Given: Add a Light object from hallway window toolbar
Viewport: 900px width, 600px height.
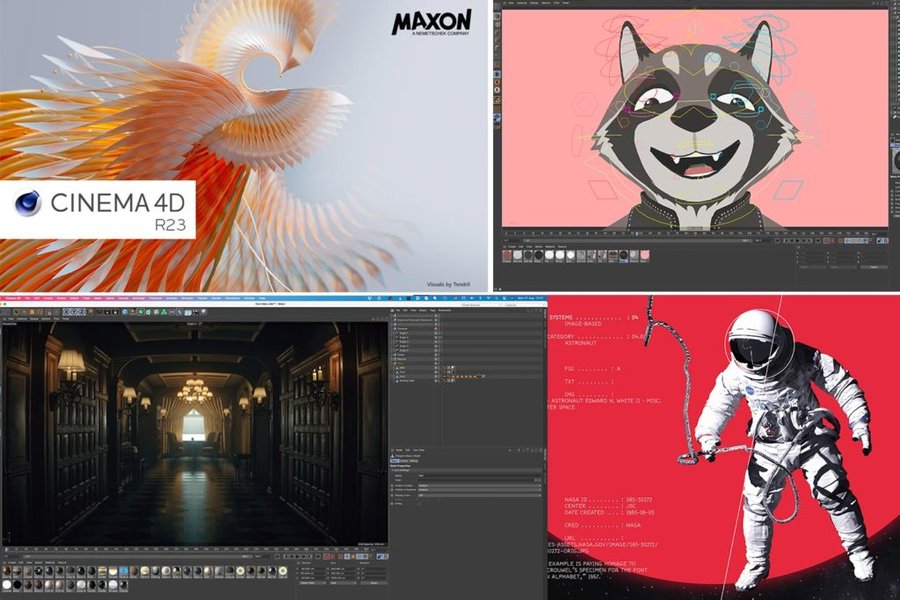Looking at the screenshot, I should pyautogui.click(x=203, y=312).
